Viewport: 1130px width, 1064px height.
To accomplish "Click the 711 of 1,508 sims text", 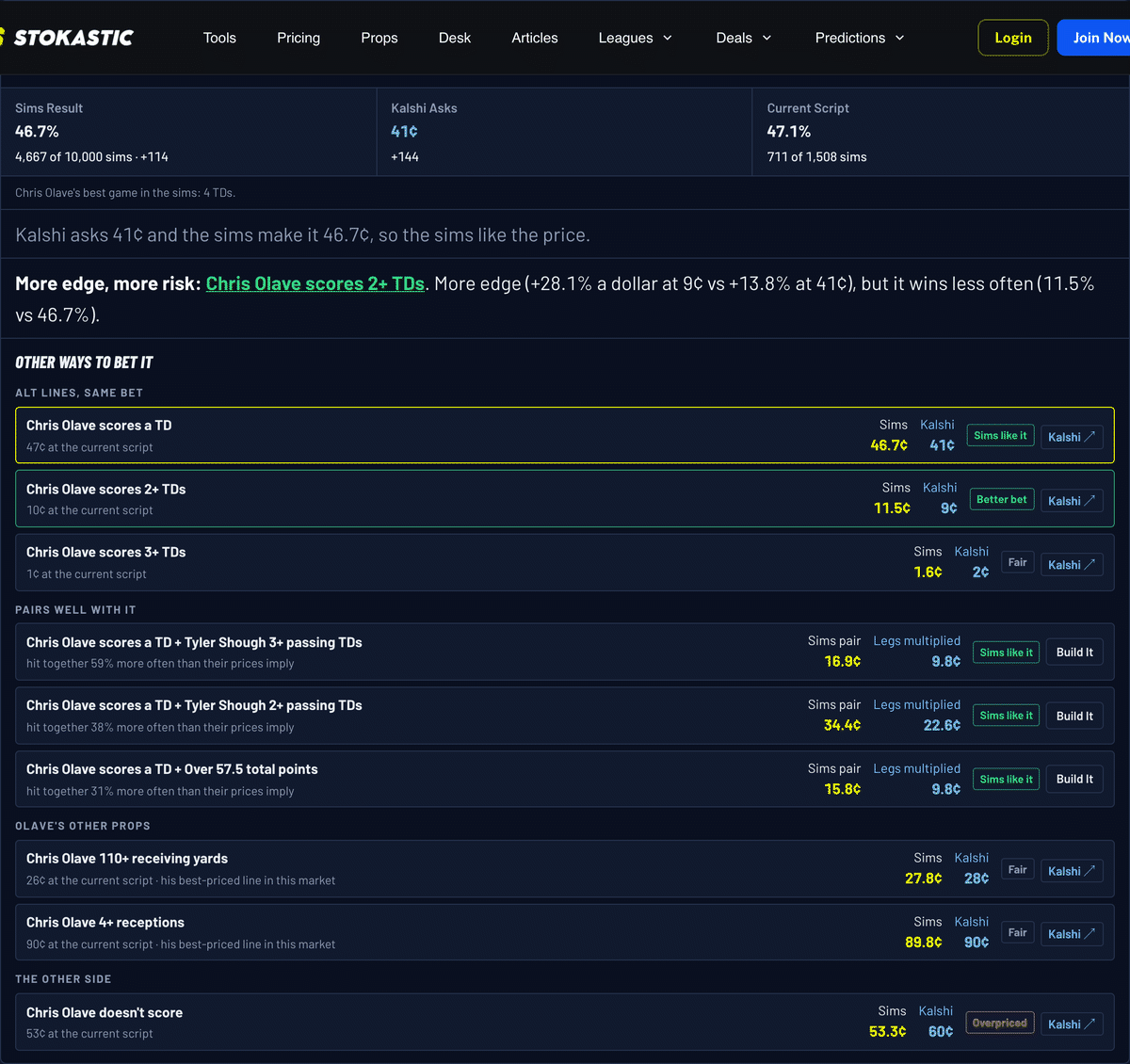I will (817, 157).
